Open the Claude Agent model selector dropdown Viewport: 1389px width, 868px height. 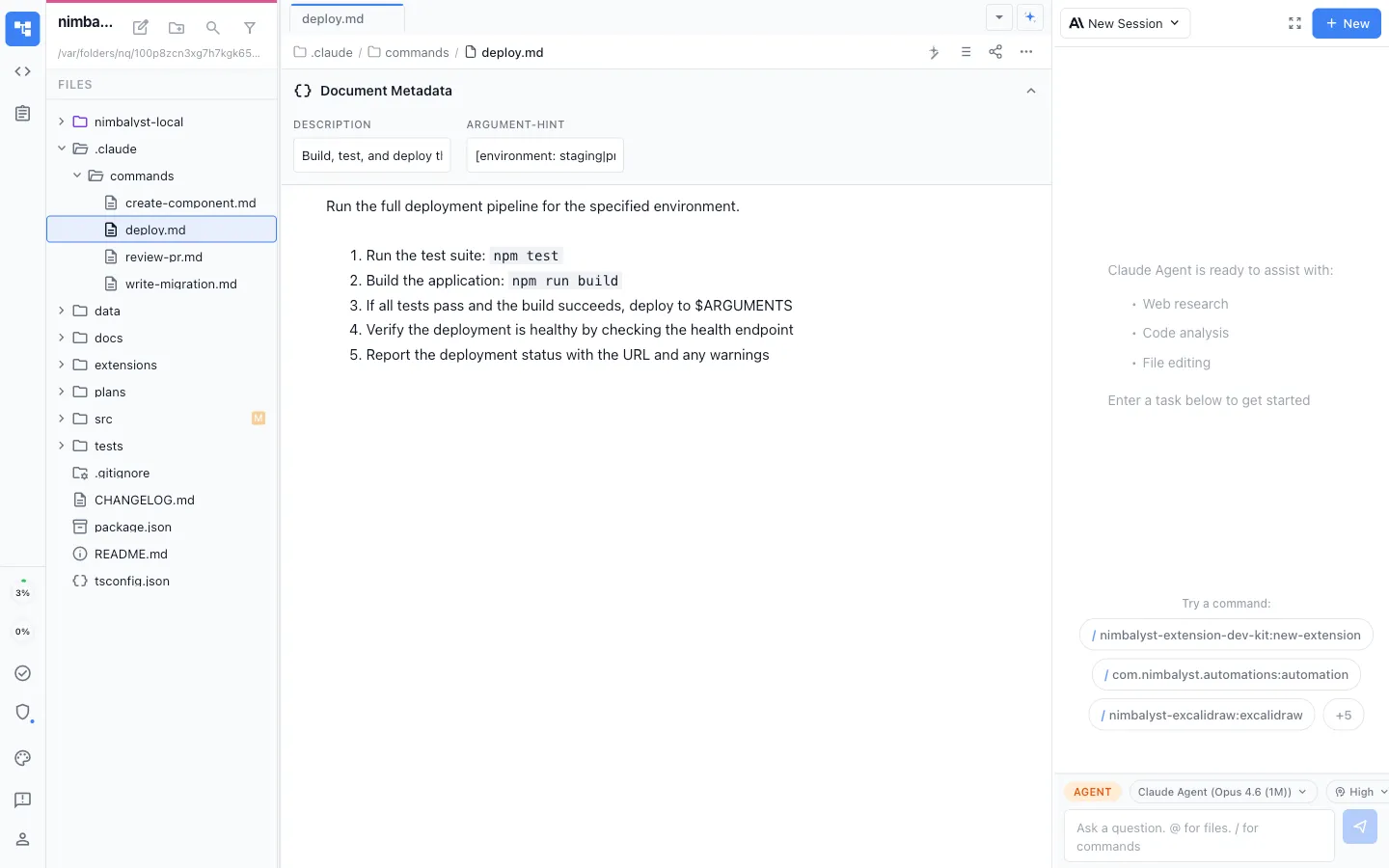tap(1222, 792)
